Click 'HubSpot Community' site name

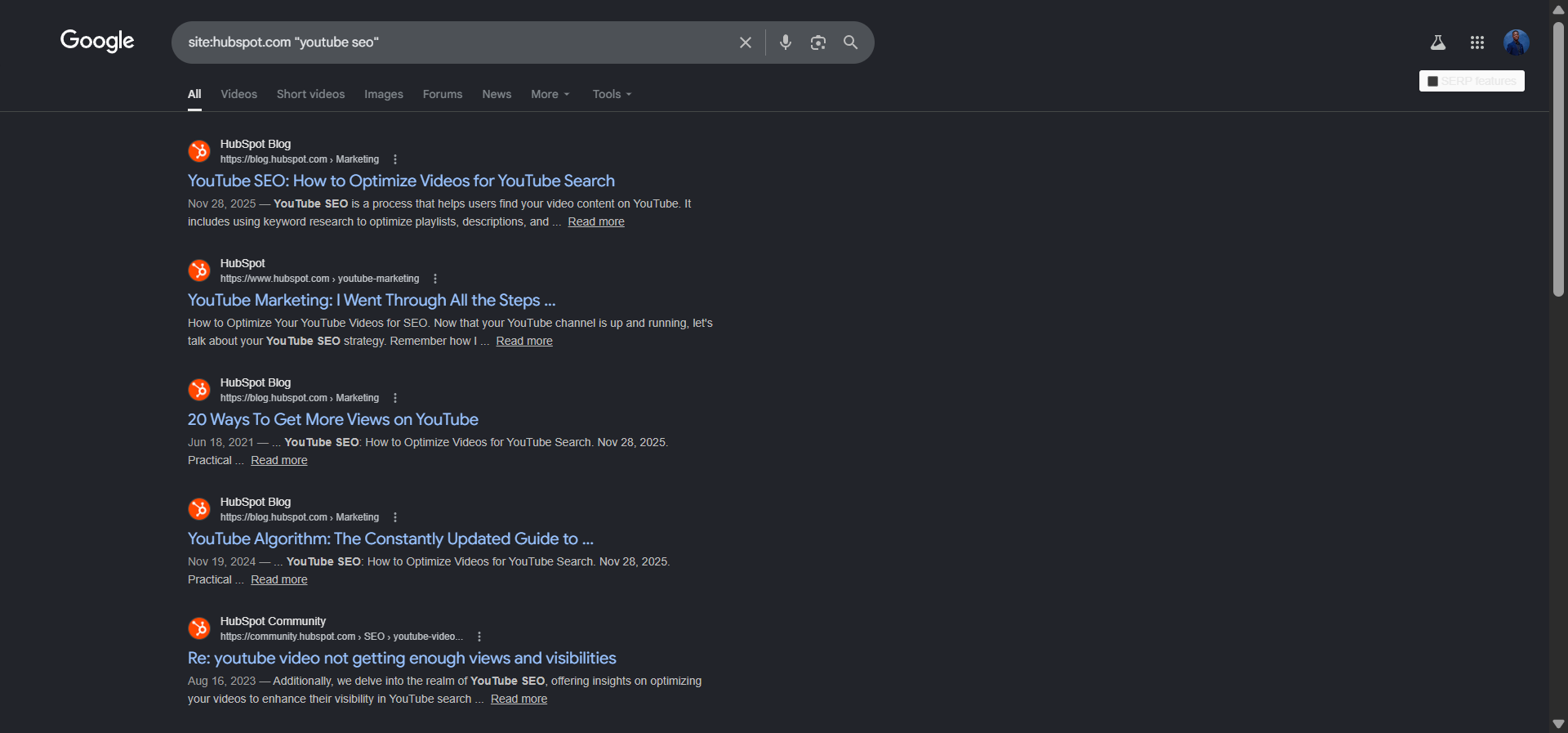tap(273, 621)
